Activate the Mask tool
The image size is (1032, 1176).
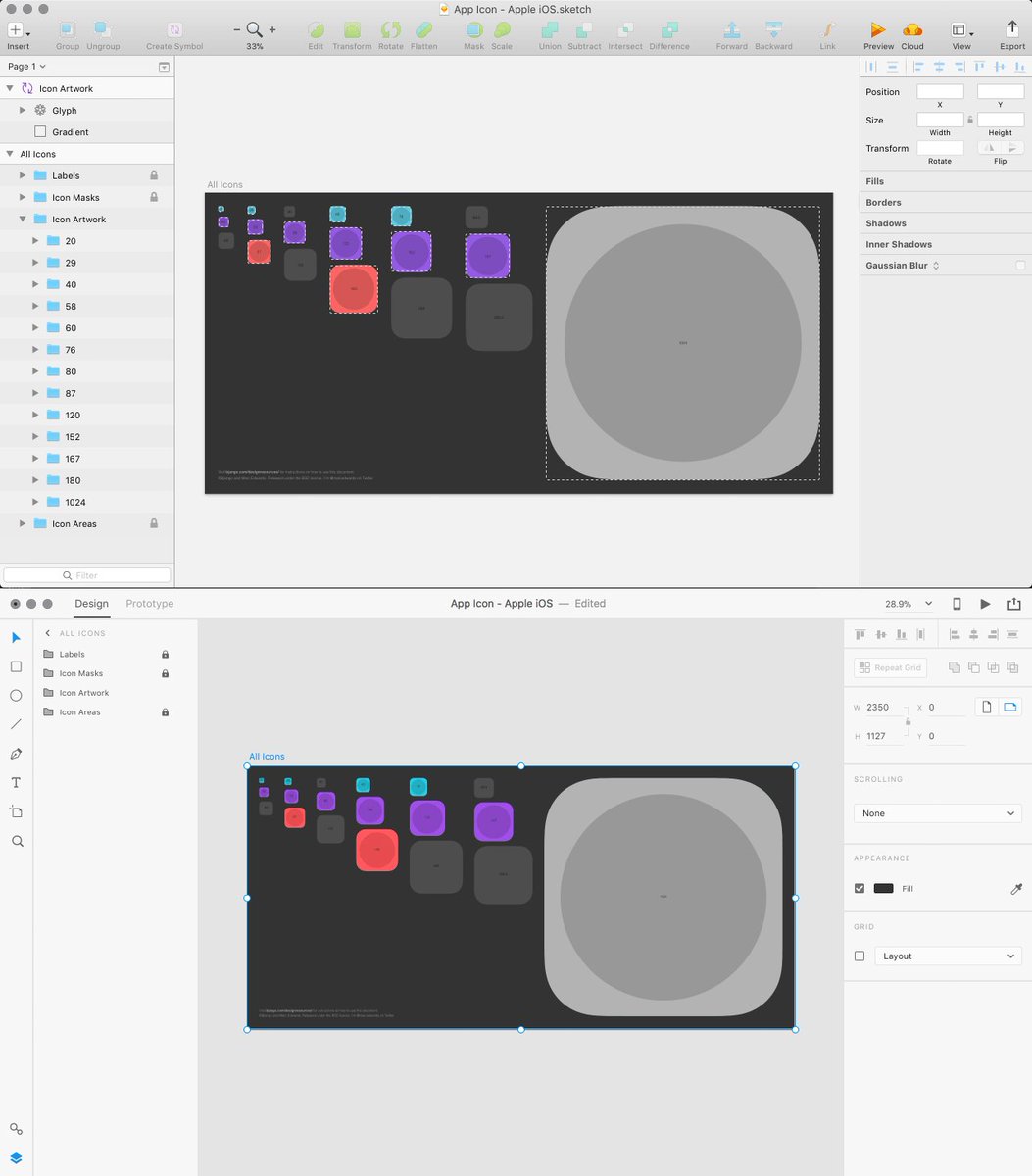coord(473,32)
